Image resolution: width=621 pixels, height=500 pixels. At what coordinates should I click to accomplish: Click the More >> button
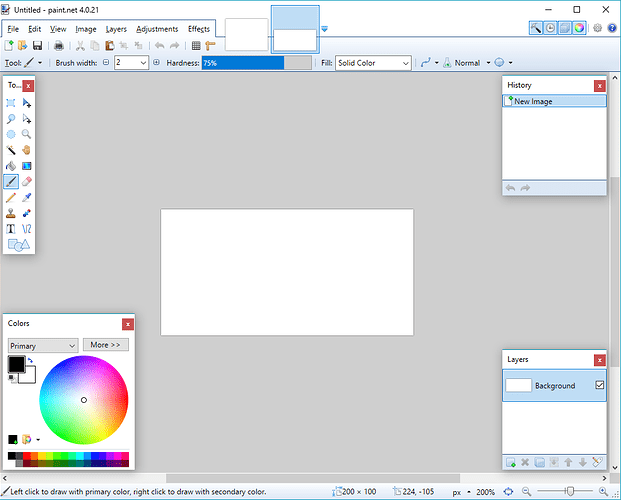click(105, 345)
